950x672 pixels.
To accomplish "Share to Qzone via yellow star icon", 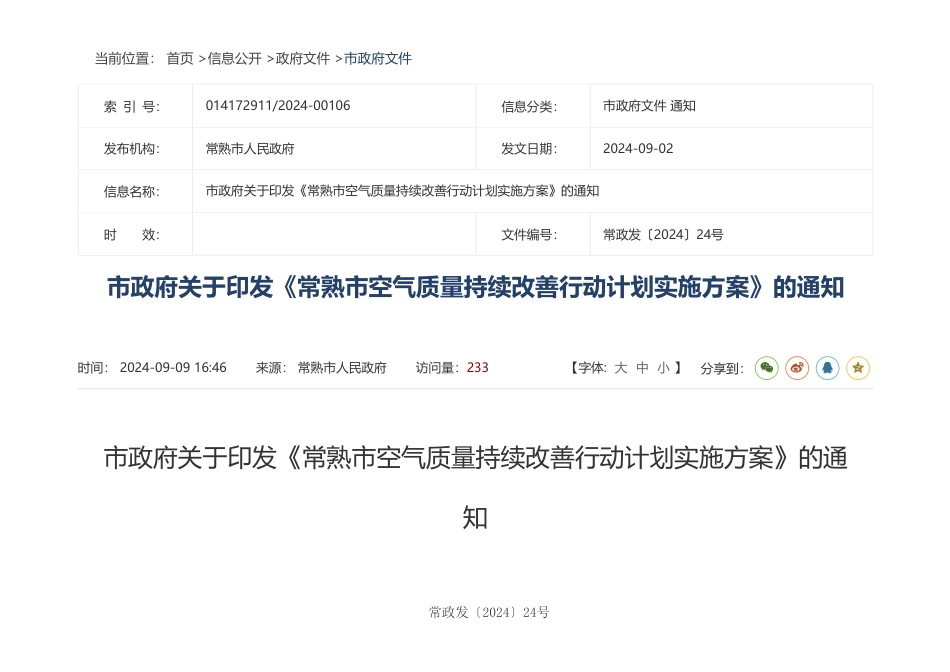I will pyautogui.click(x=858, y=368).
